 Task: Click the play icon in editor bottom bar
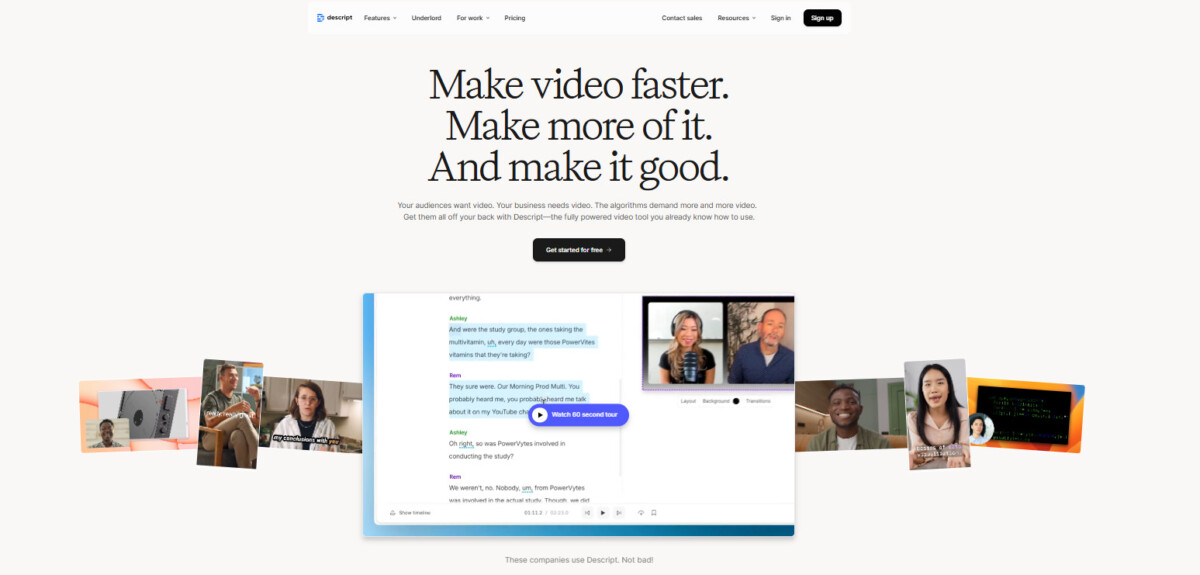tap(603, 512)
